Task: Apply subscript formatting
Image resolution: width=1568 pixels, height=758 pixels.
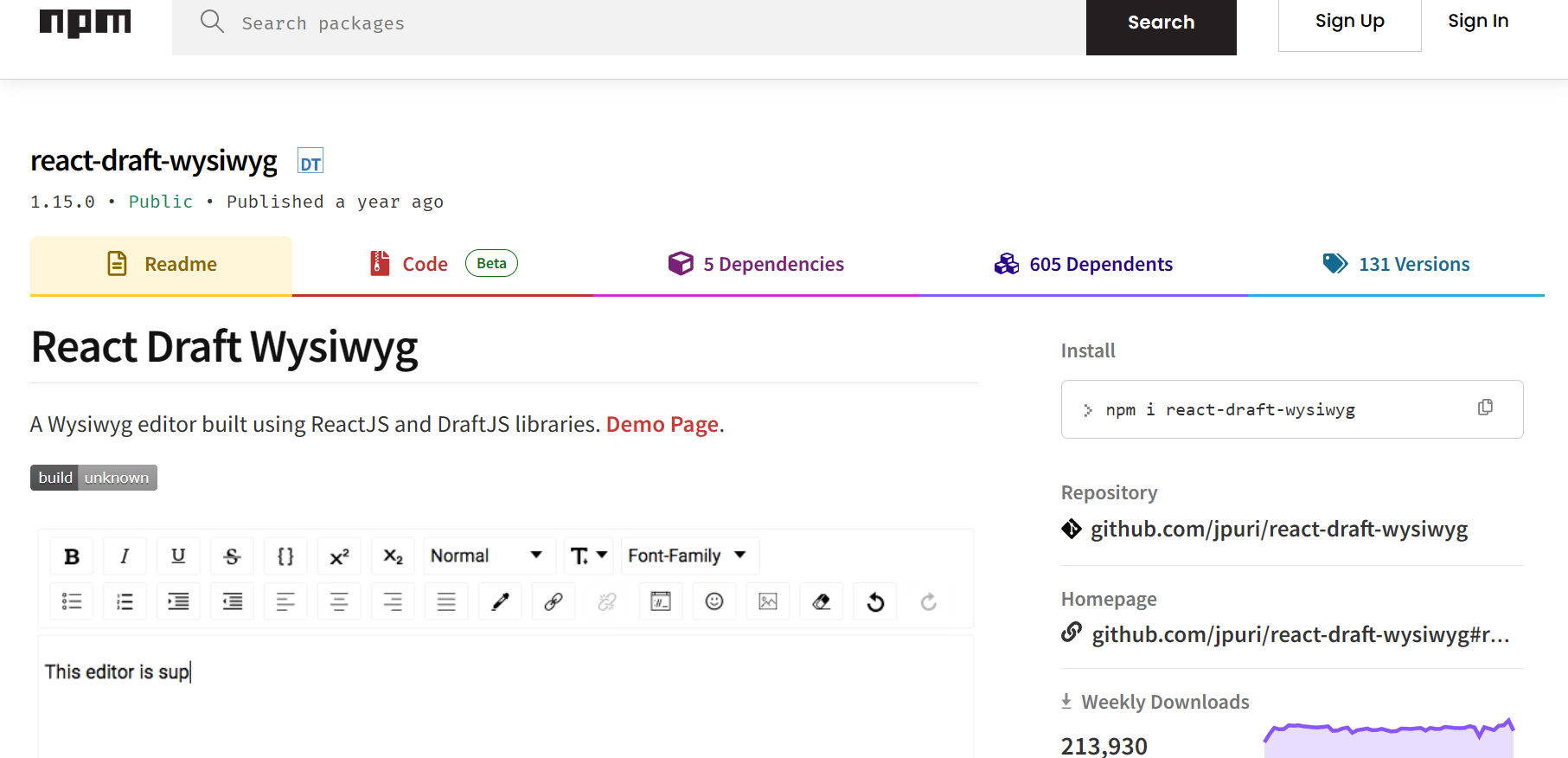Action: click(x=393, y=556)
